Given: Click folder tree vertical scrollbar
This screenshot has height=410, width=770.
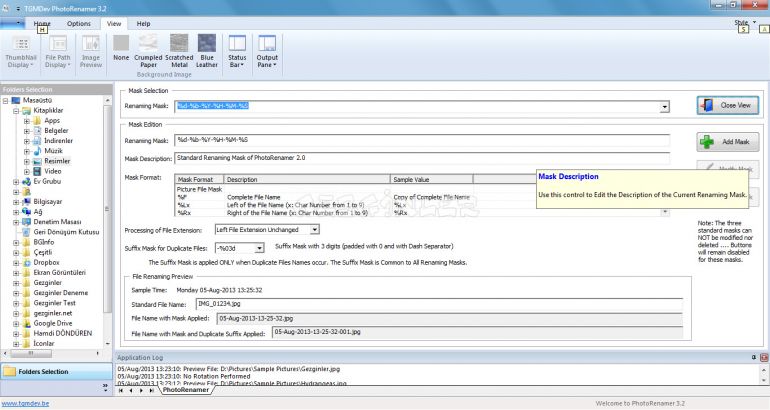Looking at the screenshot, I should click(x=108, y=211).
